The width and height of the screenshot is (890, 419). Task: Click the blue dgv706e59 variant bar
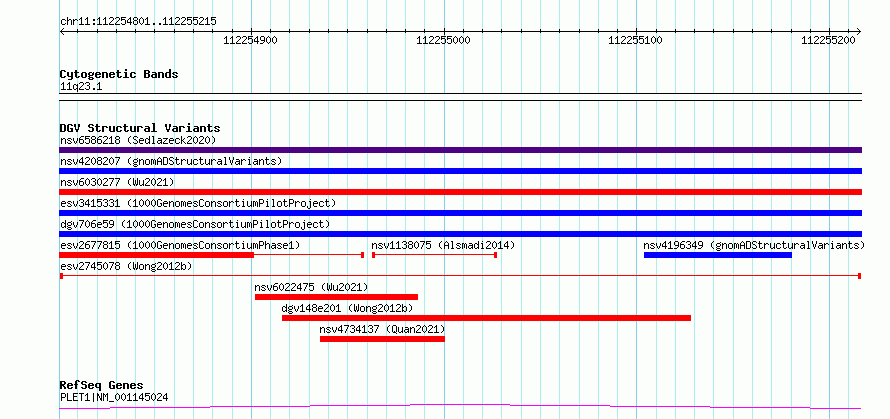tap(460, 234)
